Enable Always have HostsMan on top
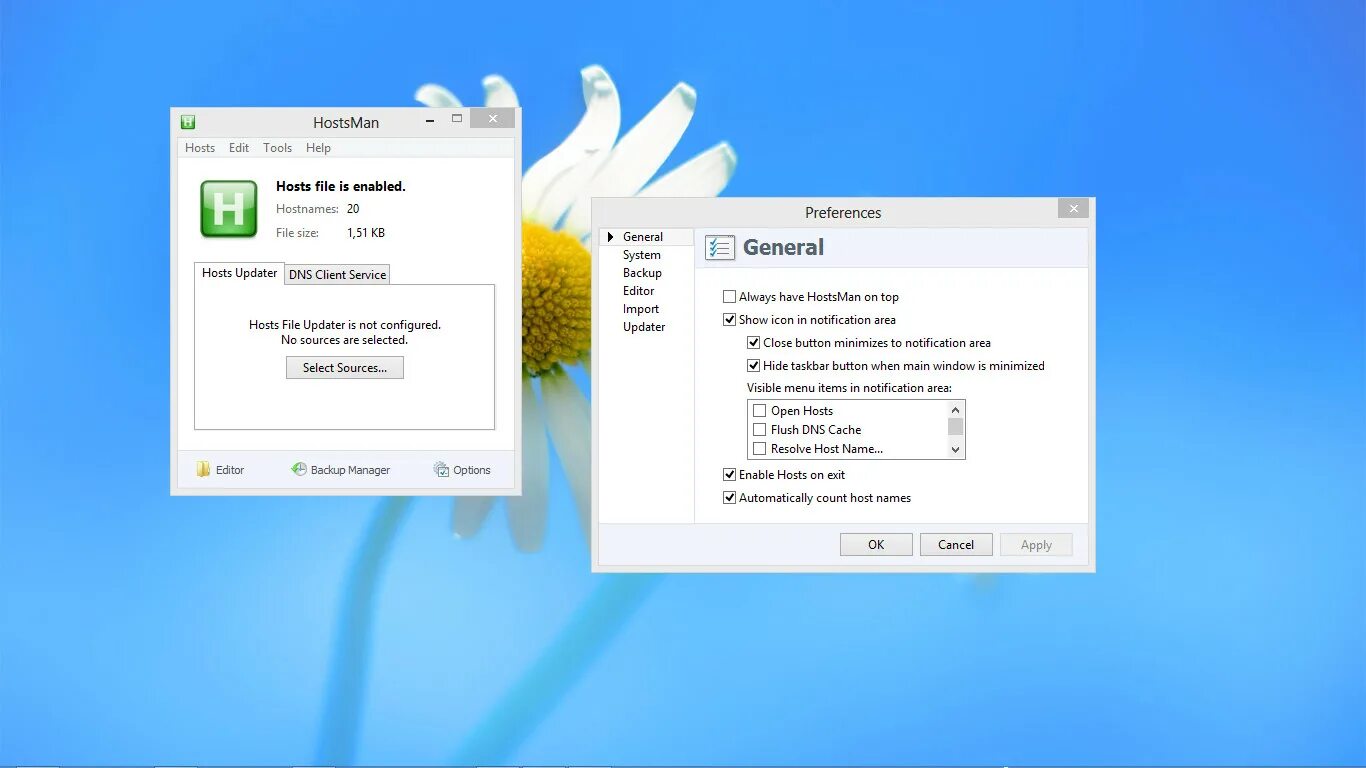Viewport: 1366px width, 768px height. tap(730, 296)
